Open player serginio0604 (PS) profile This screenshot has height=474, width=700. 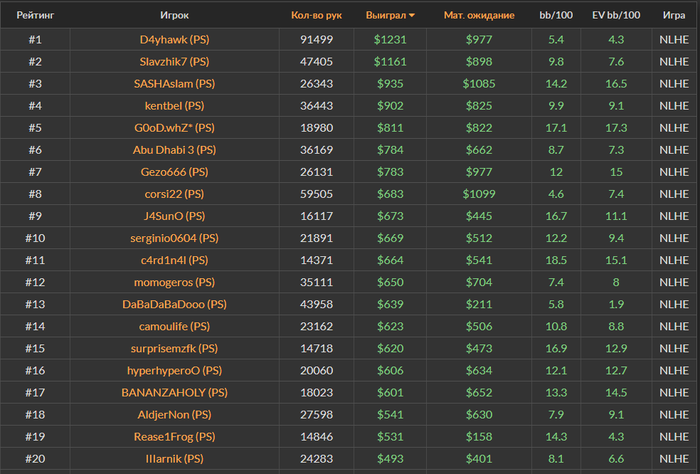[175, 238]
